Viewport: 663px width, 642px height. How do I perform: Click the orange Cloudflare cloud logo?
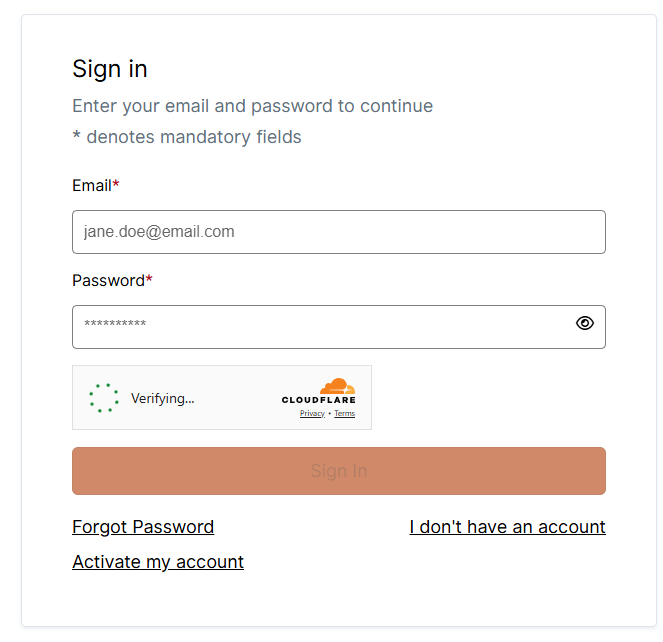[338, 386]
